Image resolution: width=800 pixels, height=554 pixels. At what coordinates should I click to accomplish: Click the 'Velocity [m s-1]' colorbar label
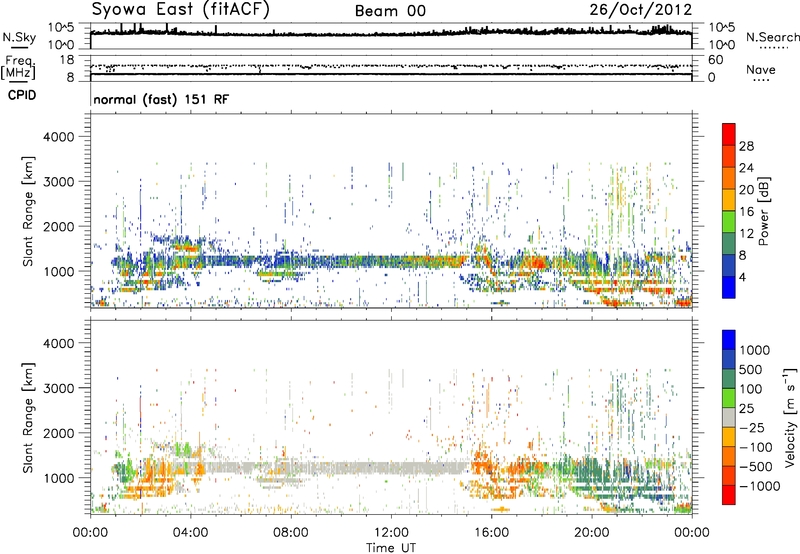[790, 417]
